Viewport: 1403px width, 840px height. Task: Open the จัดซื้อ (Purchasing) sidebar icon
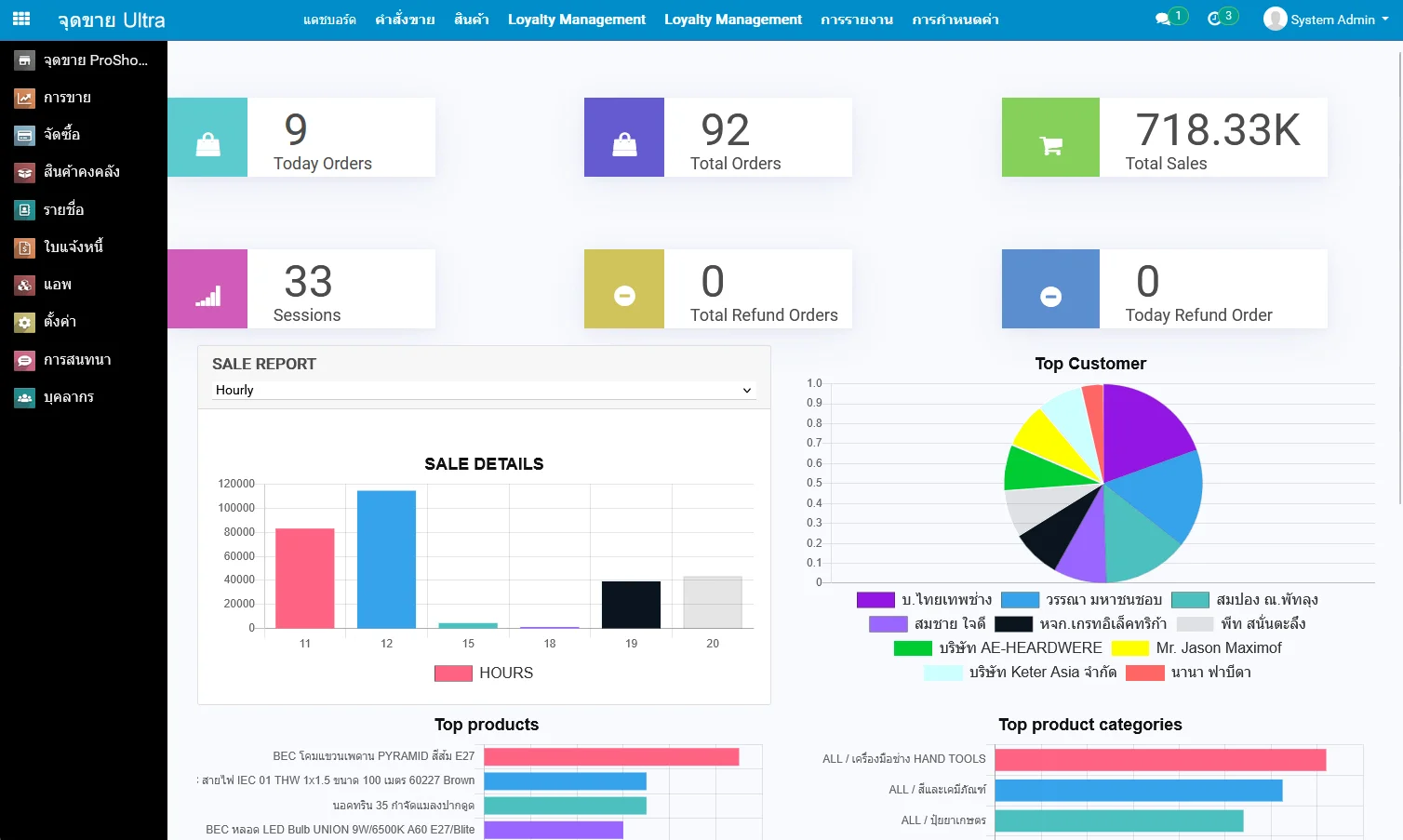(x=24, y=135)
